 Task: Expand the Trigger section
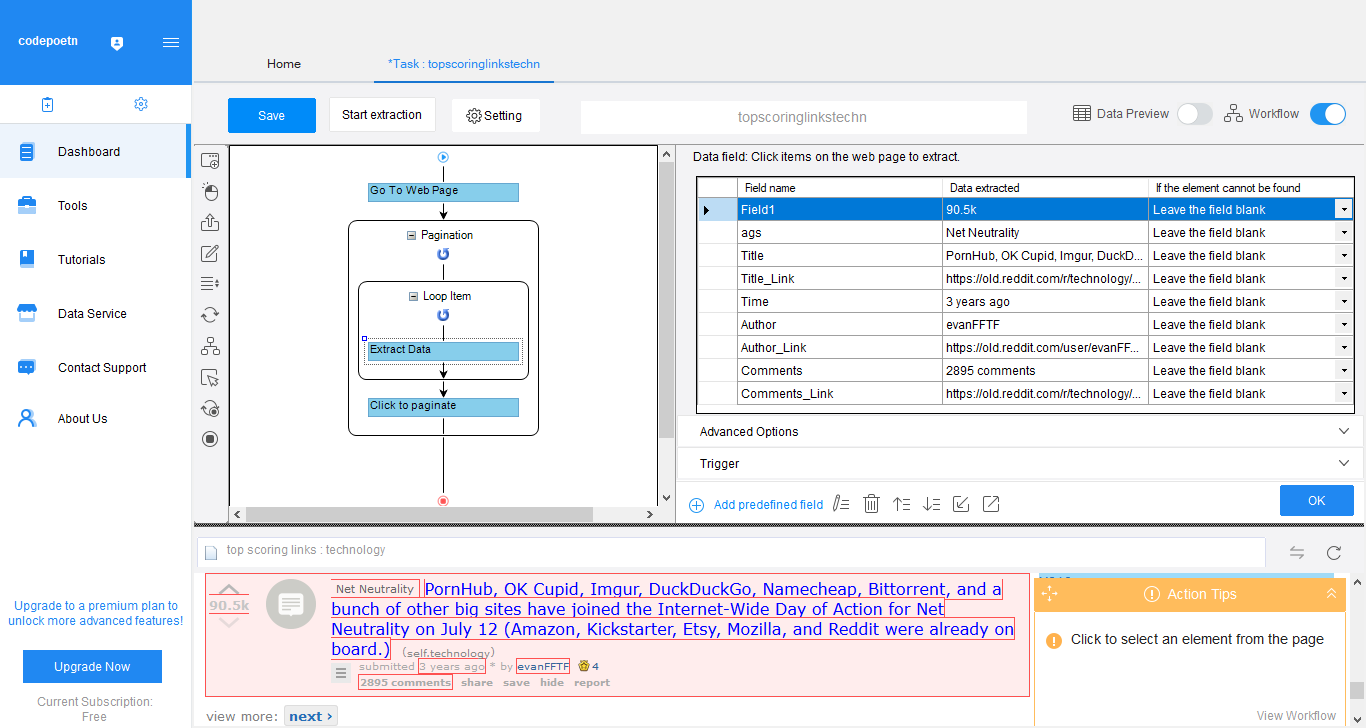tap(1020, 464)
